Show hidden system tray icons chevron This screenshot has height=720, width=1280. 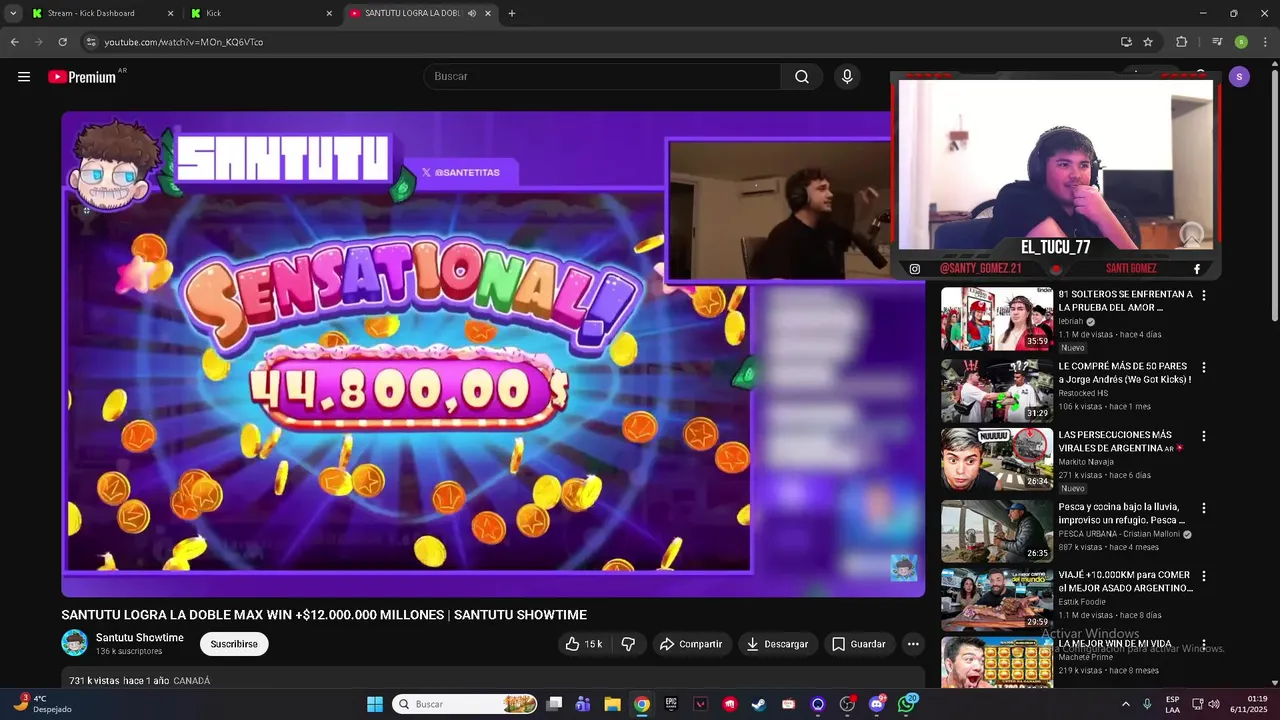click(x=1125, y=704)
